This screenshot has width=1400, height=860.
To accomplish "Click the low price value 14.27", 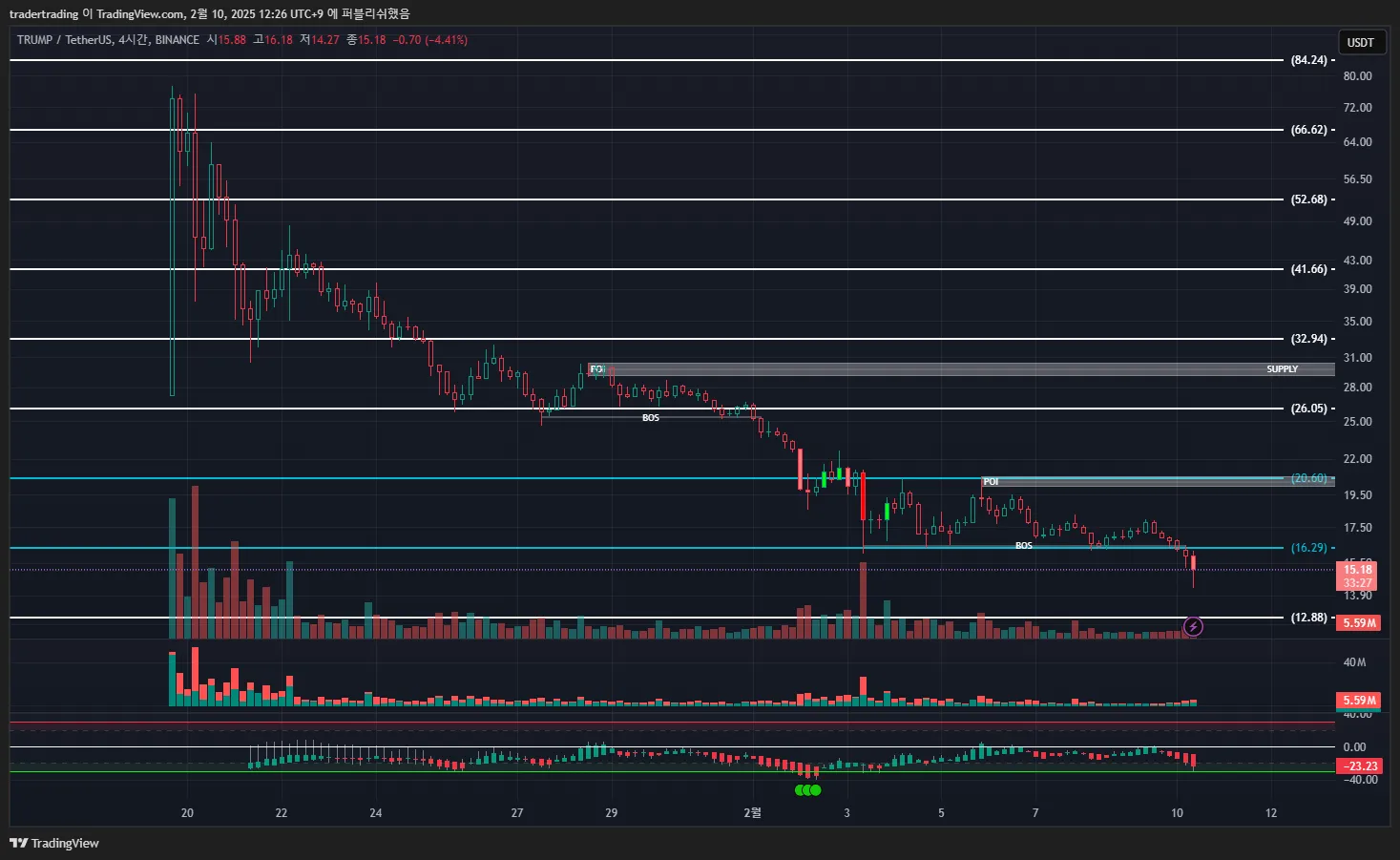I will [x=325, y=40].
